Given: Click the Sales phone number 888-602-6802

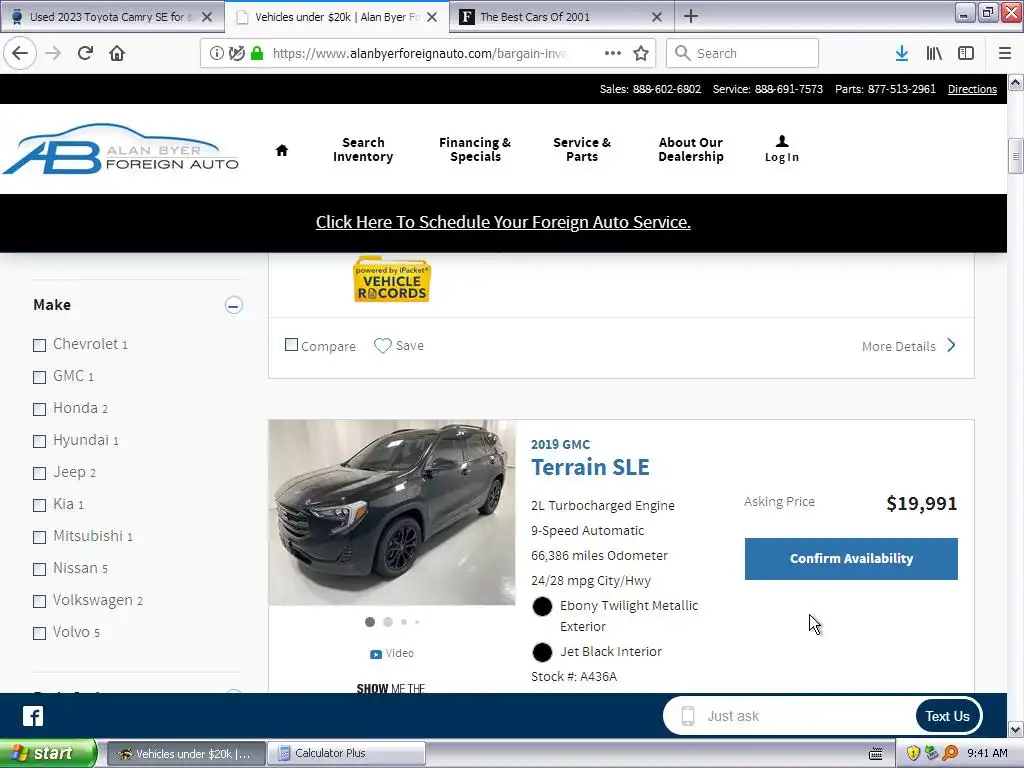Looking at the screenshot, I should (x=667, y=89).
